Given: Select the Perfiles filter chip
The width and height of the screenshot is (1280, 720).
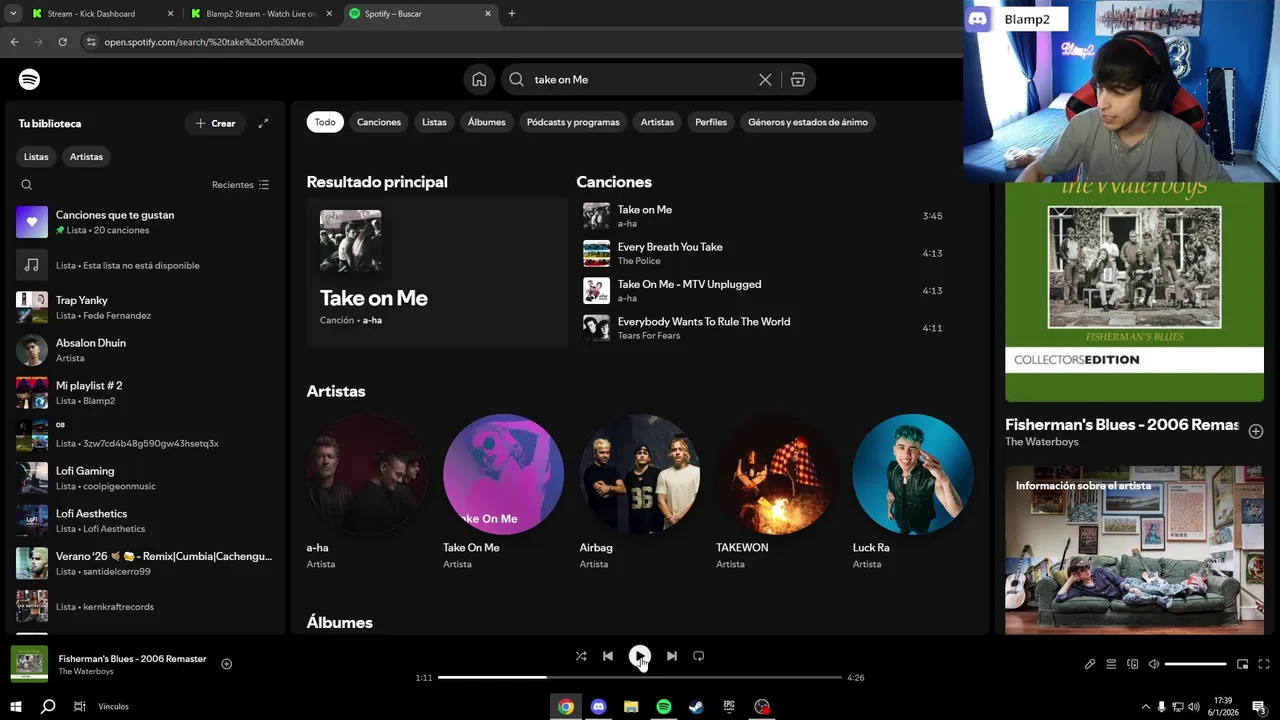Looking at the screenshot, I should (x=711, y=122).
